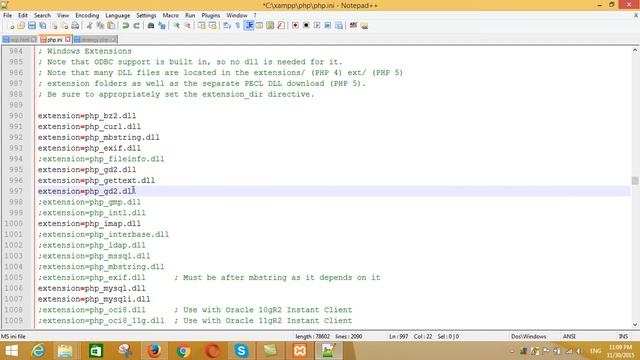Click the spell check ABC icon
The image size is (640, 360).
tap(353, 26)
